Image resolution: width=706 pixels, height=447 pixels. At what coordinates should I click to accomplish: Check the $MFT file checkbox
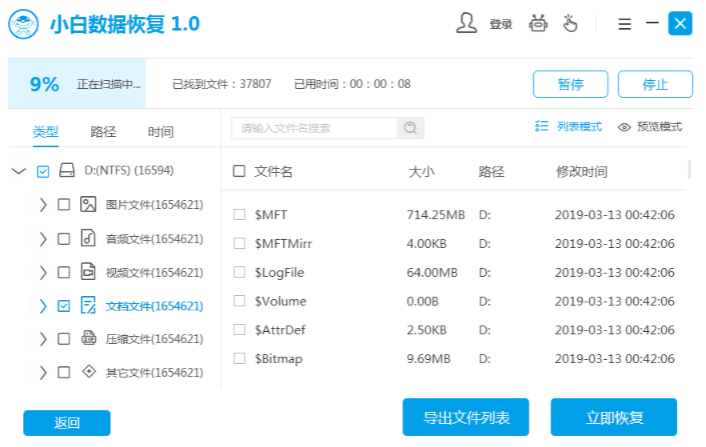(x=239, y=214)
